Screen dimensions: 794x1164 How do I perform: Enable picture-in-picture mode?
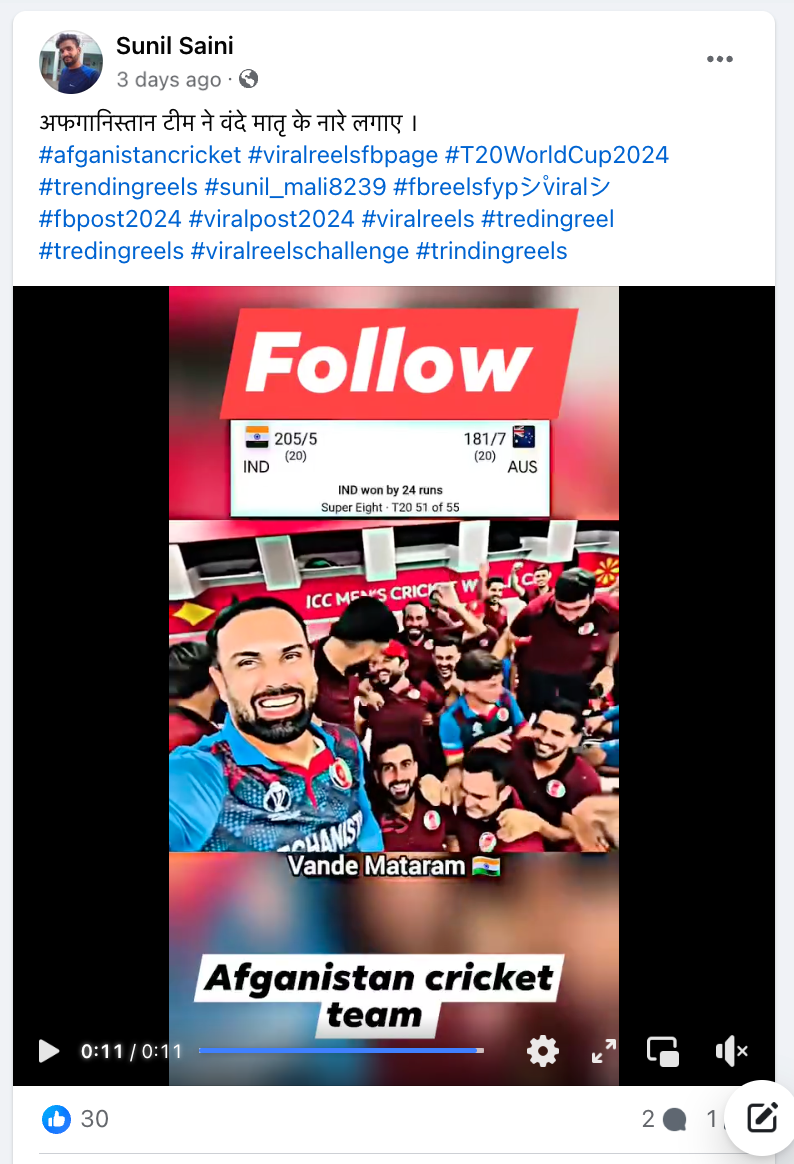pos(663,1051)
